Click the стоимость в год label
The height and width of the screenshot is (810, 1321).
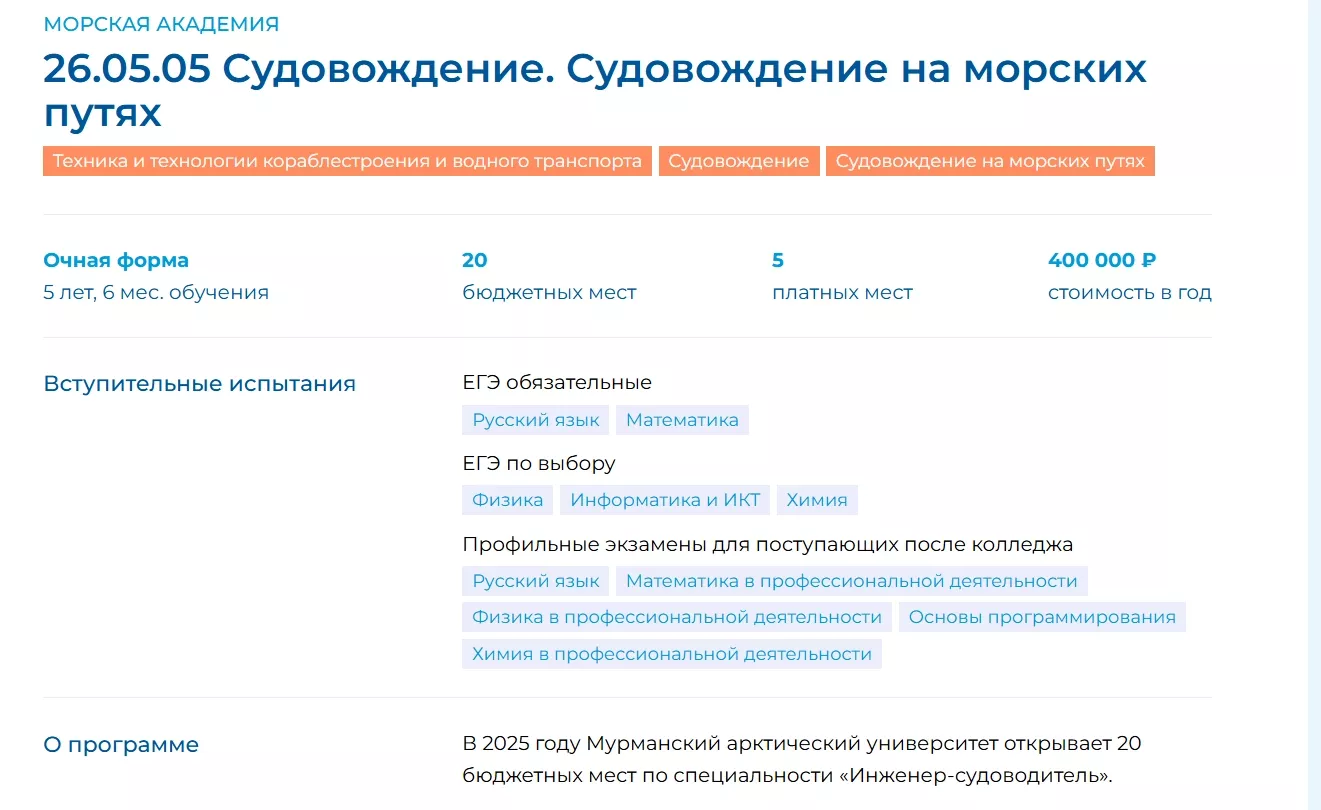pos(1130,293)
